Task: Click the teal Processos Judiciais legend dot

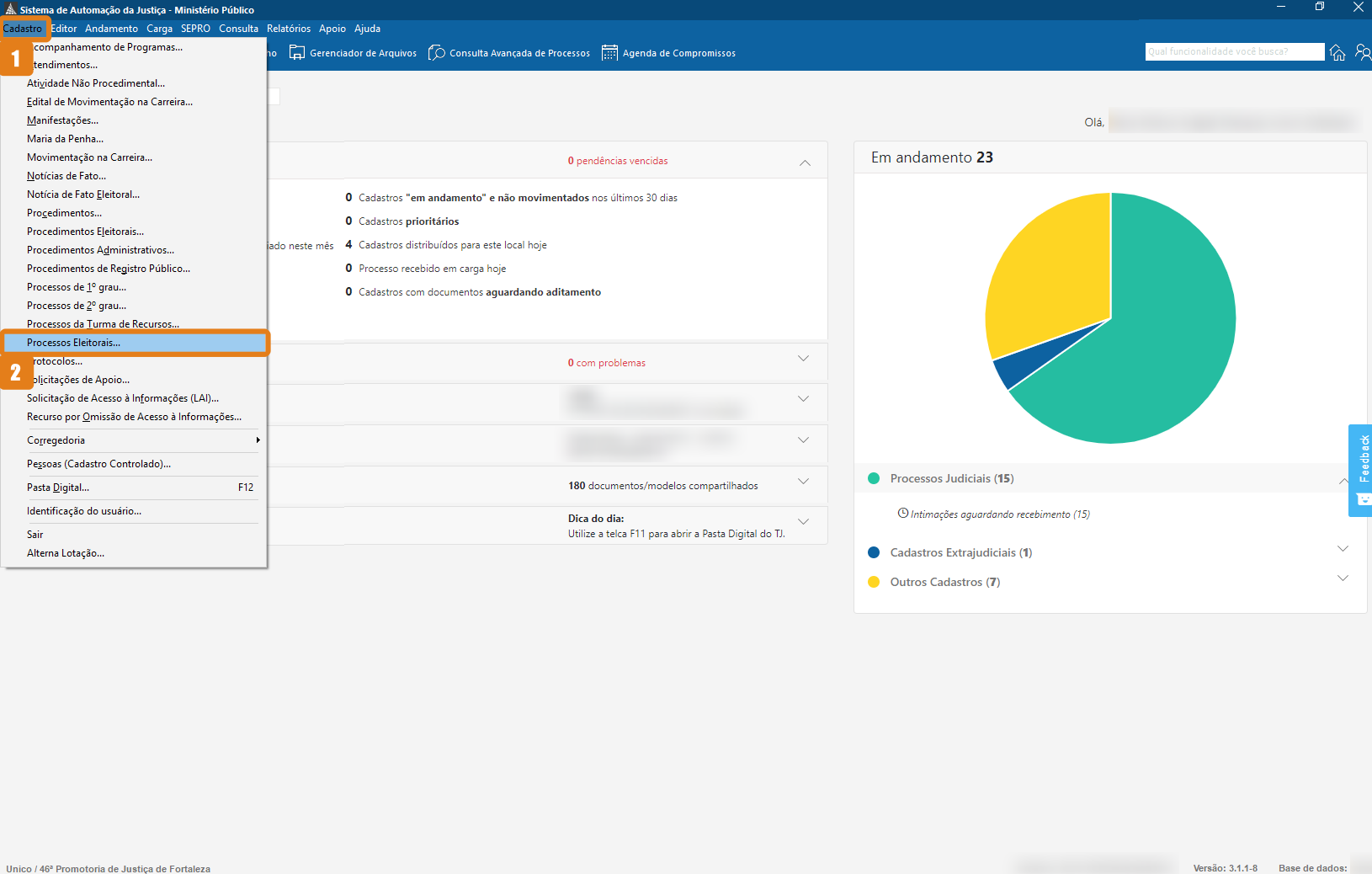Action: tap(874, 478)
